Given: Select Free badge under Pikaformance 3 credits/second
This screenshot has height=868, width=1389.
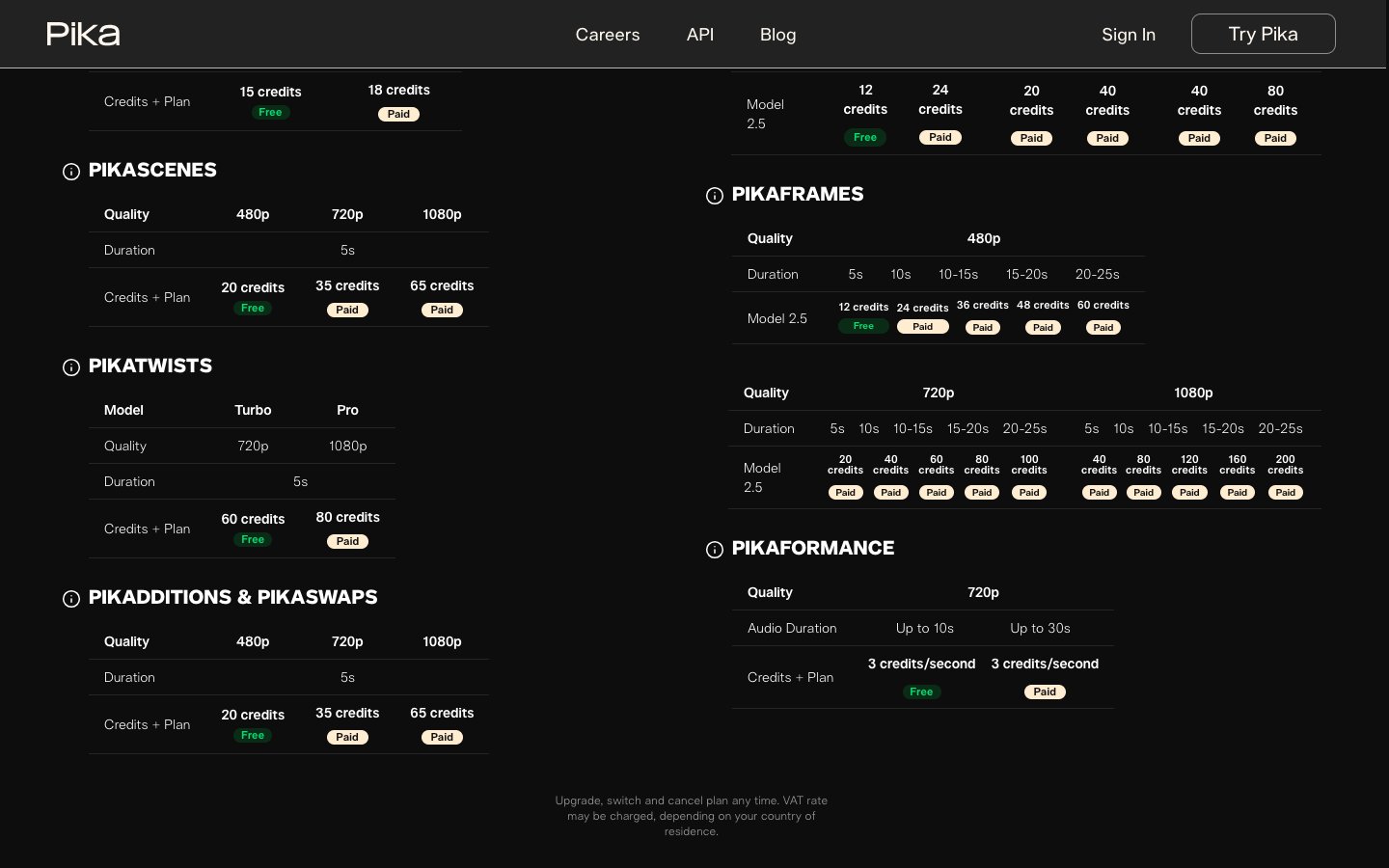Looking at the screenshot, I should click(921, 692).
